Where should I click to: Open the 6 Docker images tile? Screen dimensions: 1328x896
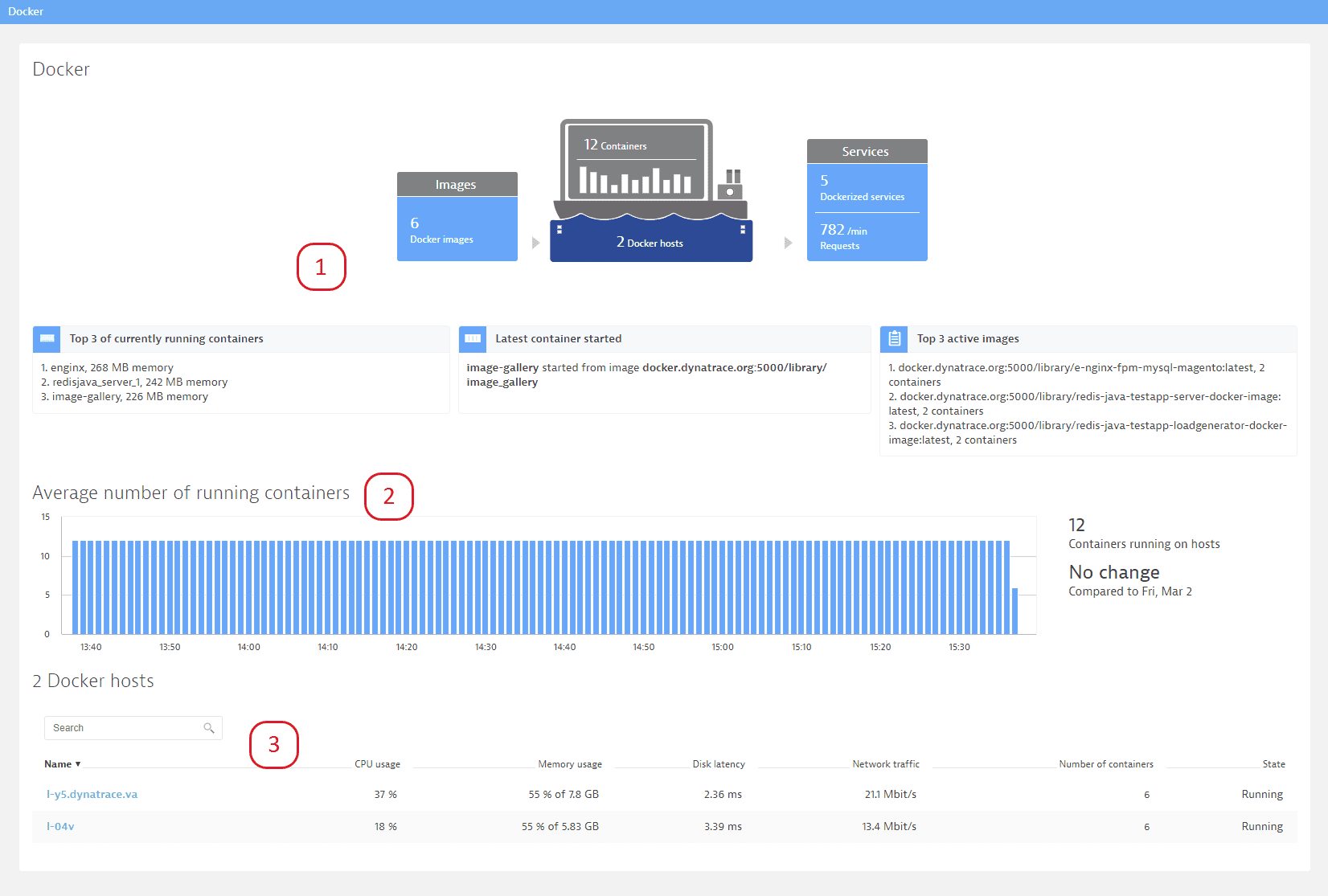[x=457, y=229]
